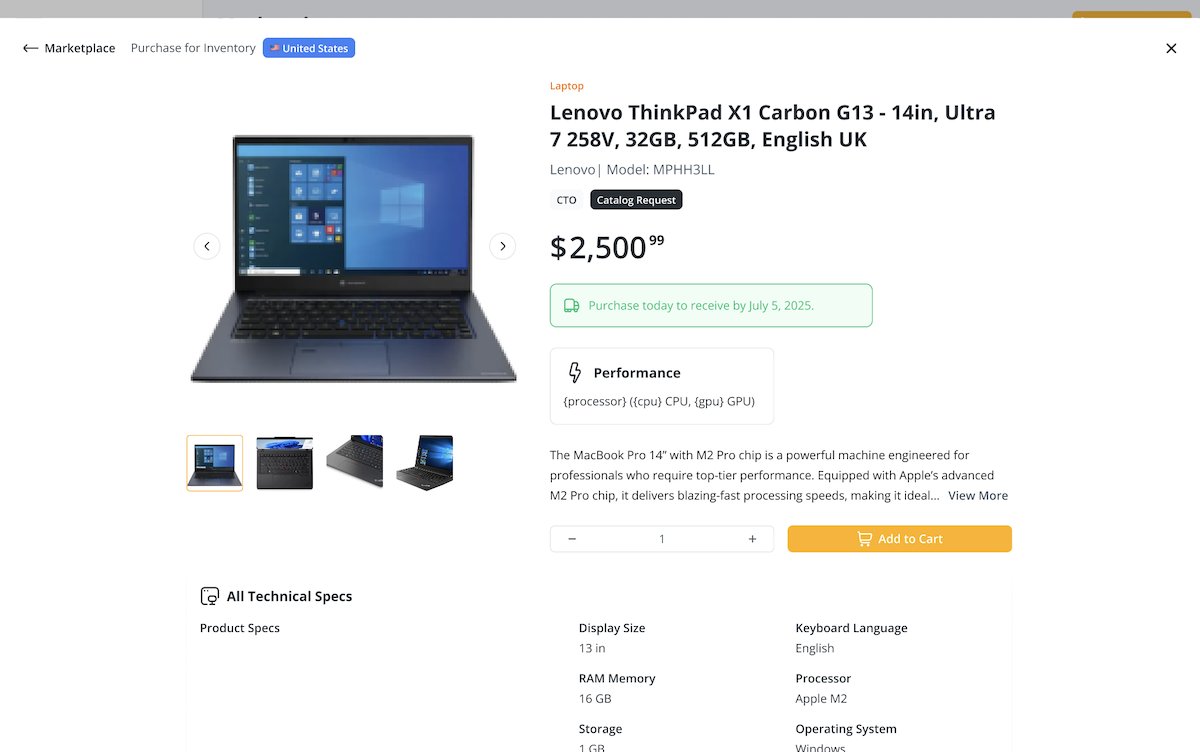The height and width of the screenshot is (752, 1200).
Task: Close the product detail panel
Action: pos(1171,48)
